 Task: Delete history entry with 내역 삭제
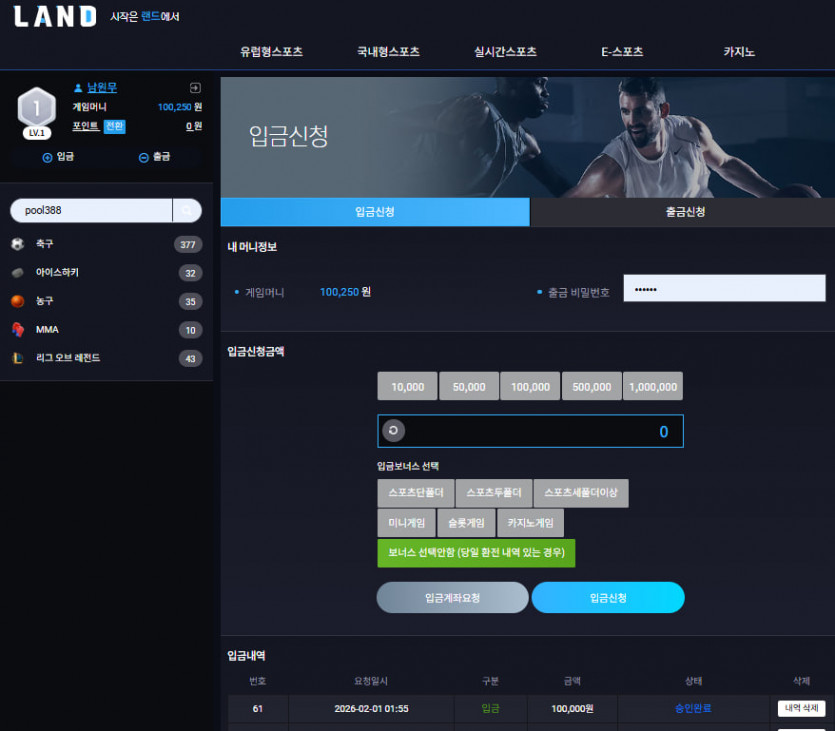801,708
